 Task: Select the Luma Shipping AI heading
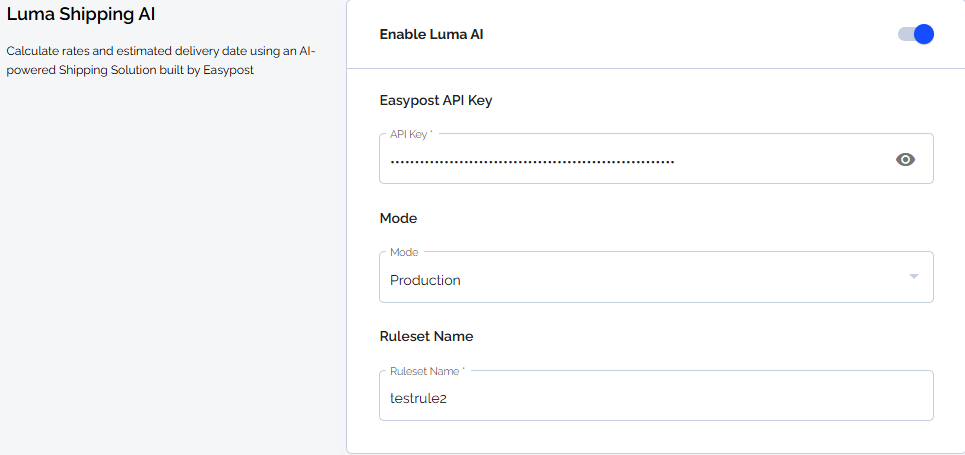pos(81,15)
